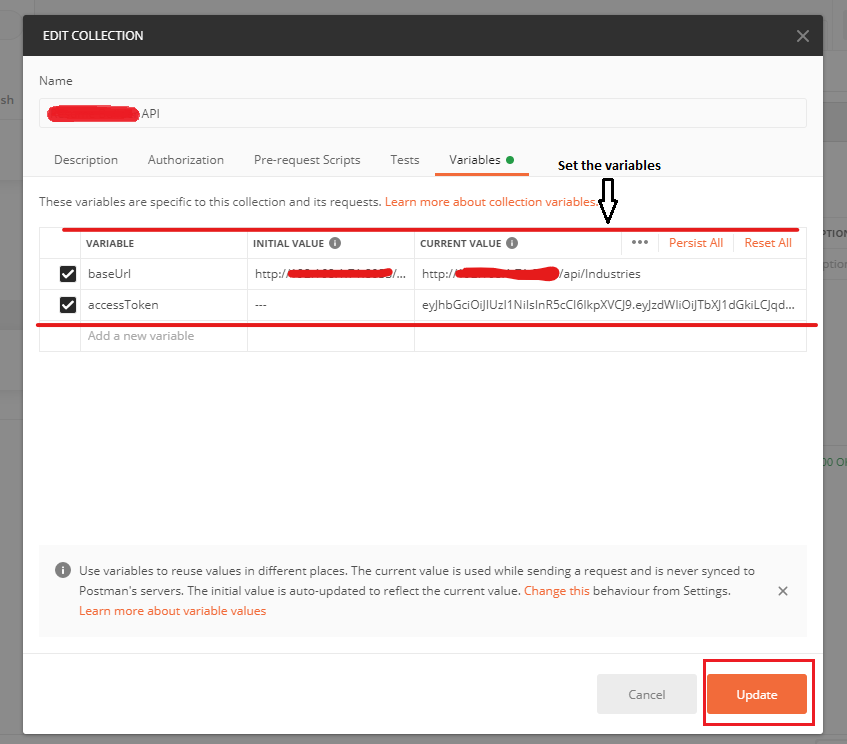The height and width of the screenshot is (744, 847).
Task: Click the Cancel button
Action: point(646,694)
